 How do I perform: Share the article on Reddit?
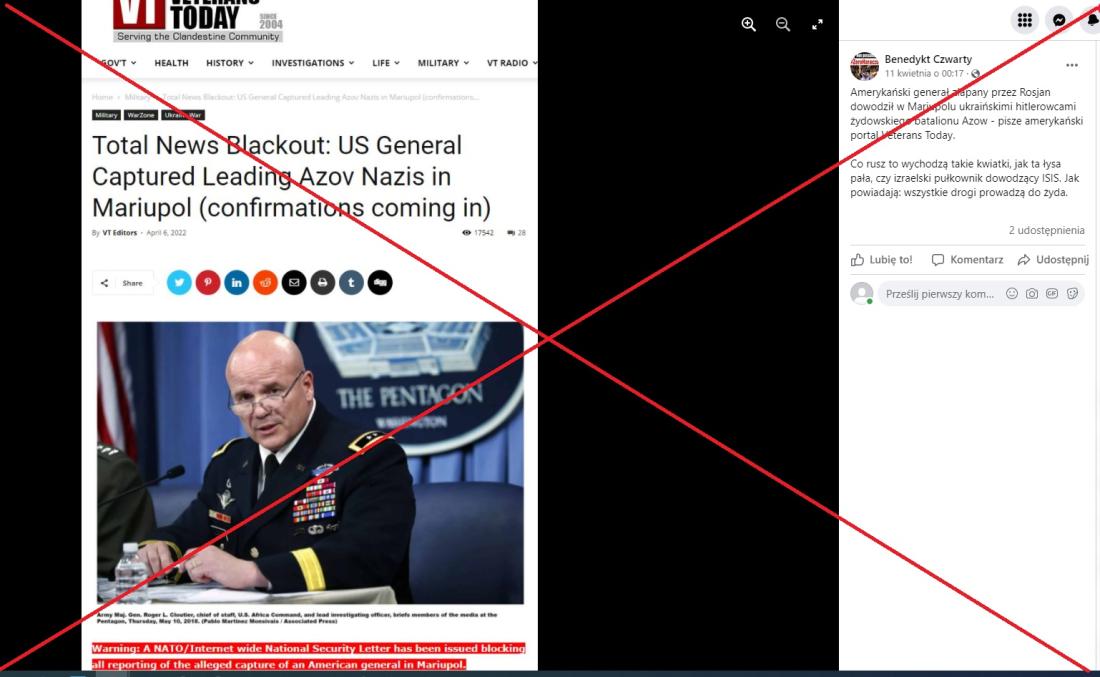(x=265, y=283)
